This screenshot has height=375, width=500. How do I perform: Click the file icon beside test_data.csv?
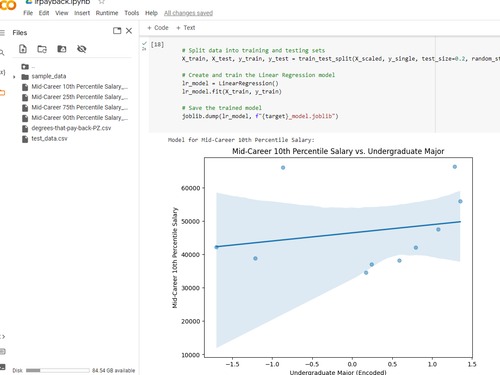pos(25,139)
